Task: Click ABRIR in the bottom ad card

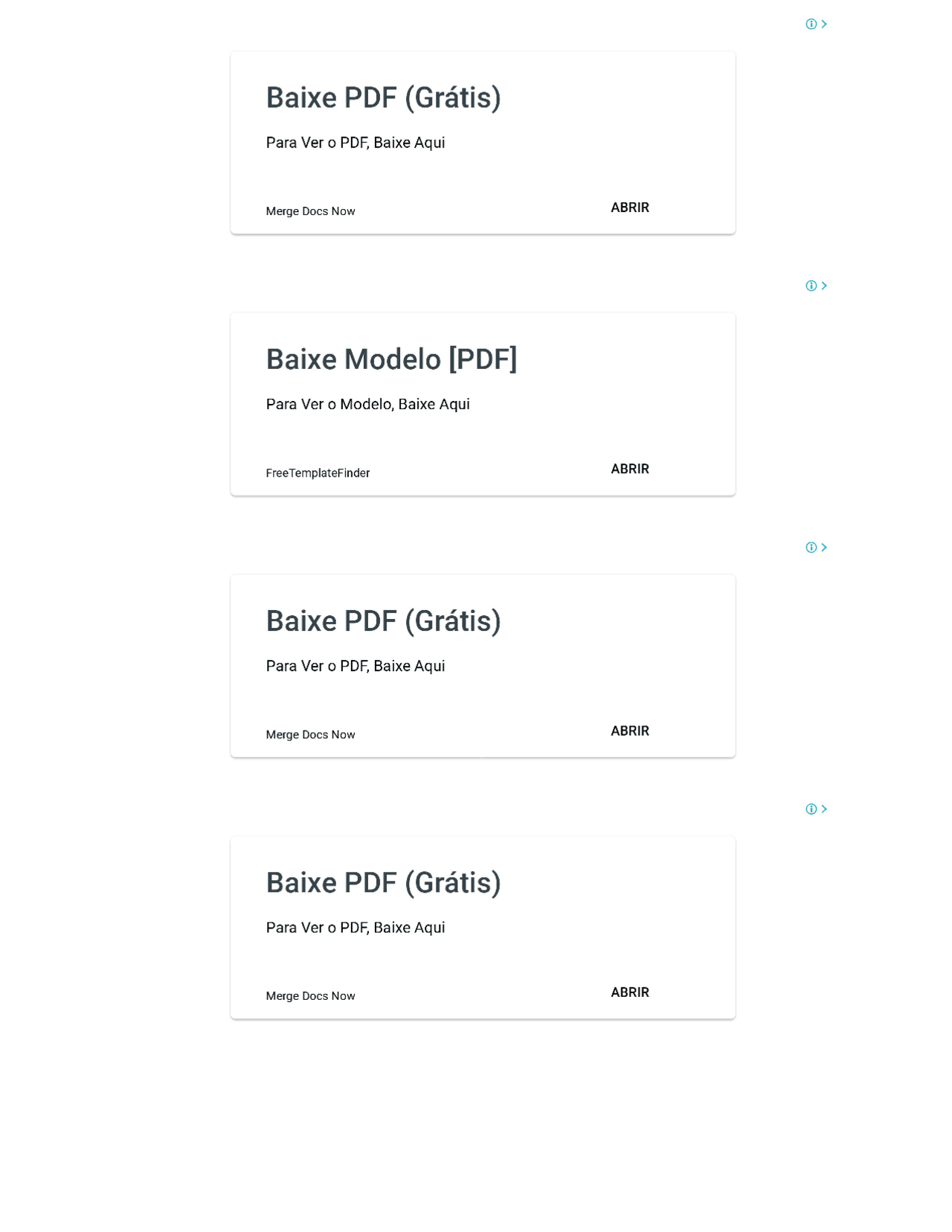Action: click(630, 992)
